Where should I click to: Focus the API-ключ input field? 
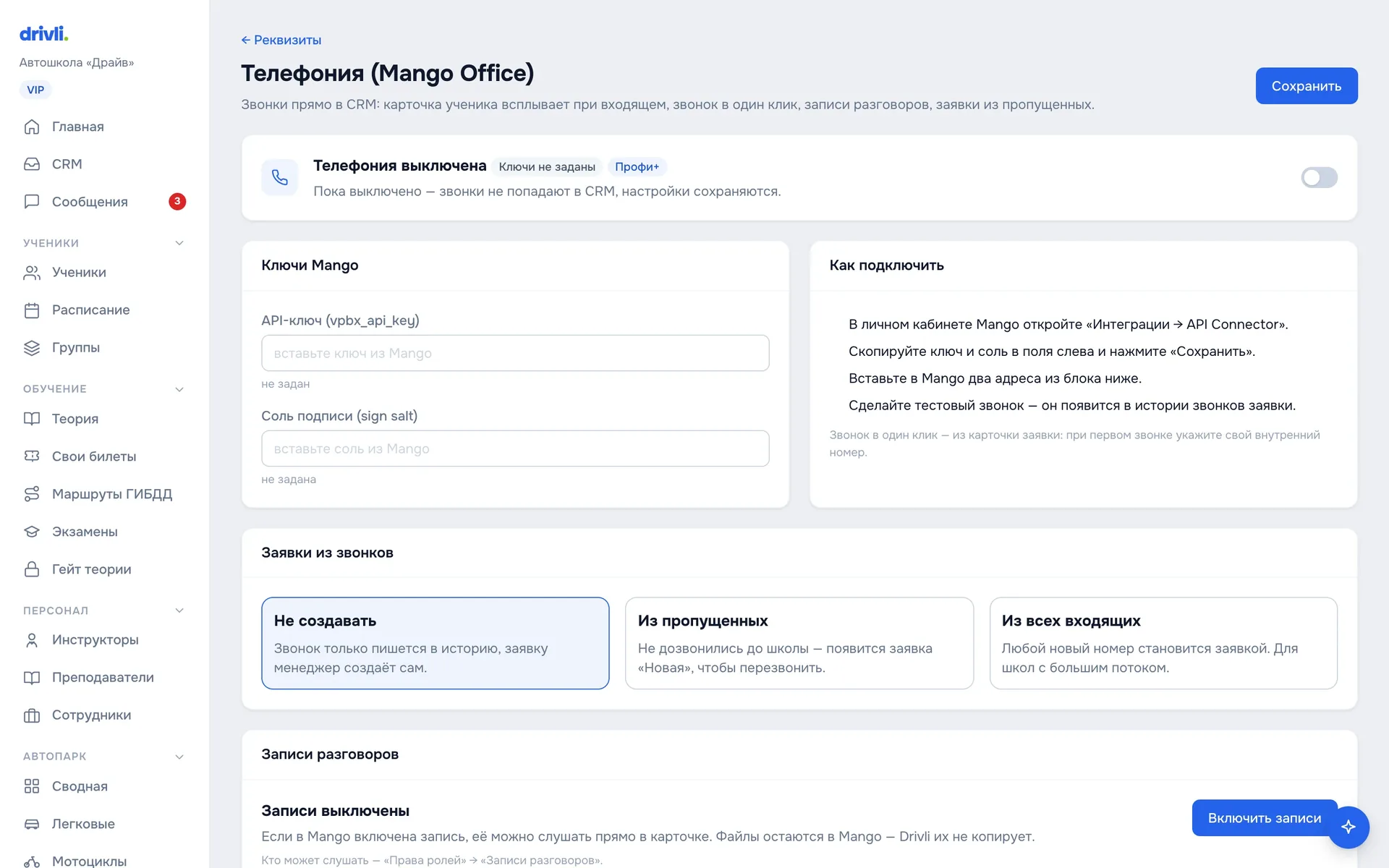pyautogui.click(x=515, y=353)
